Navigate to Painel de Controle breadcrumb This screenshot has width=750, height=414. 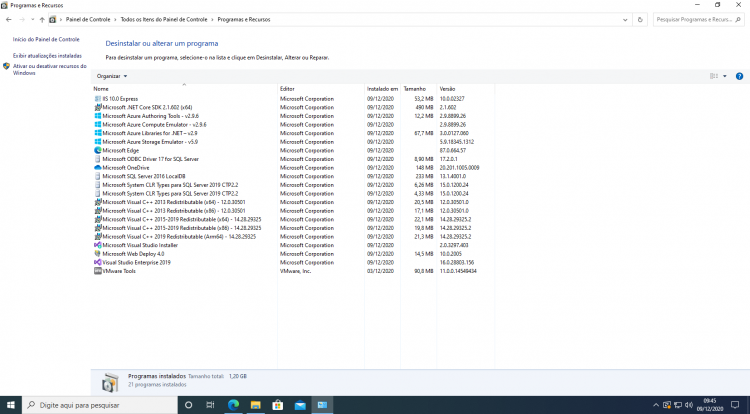coord(88,20)
